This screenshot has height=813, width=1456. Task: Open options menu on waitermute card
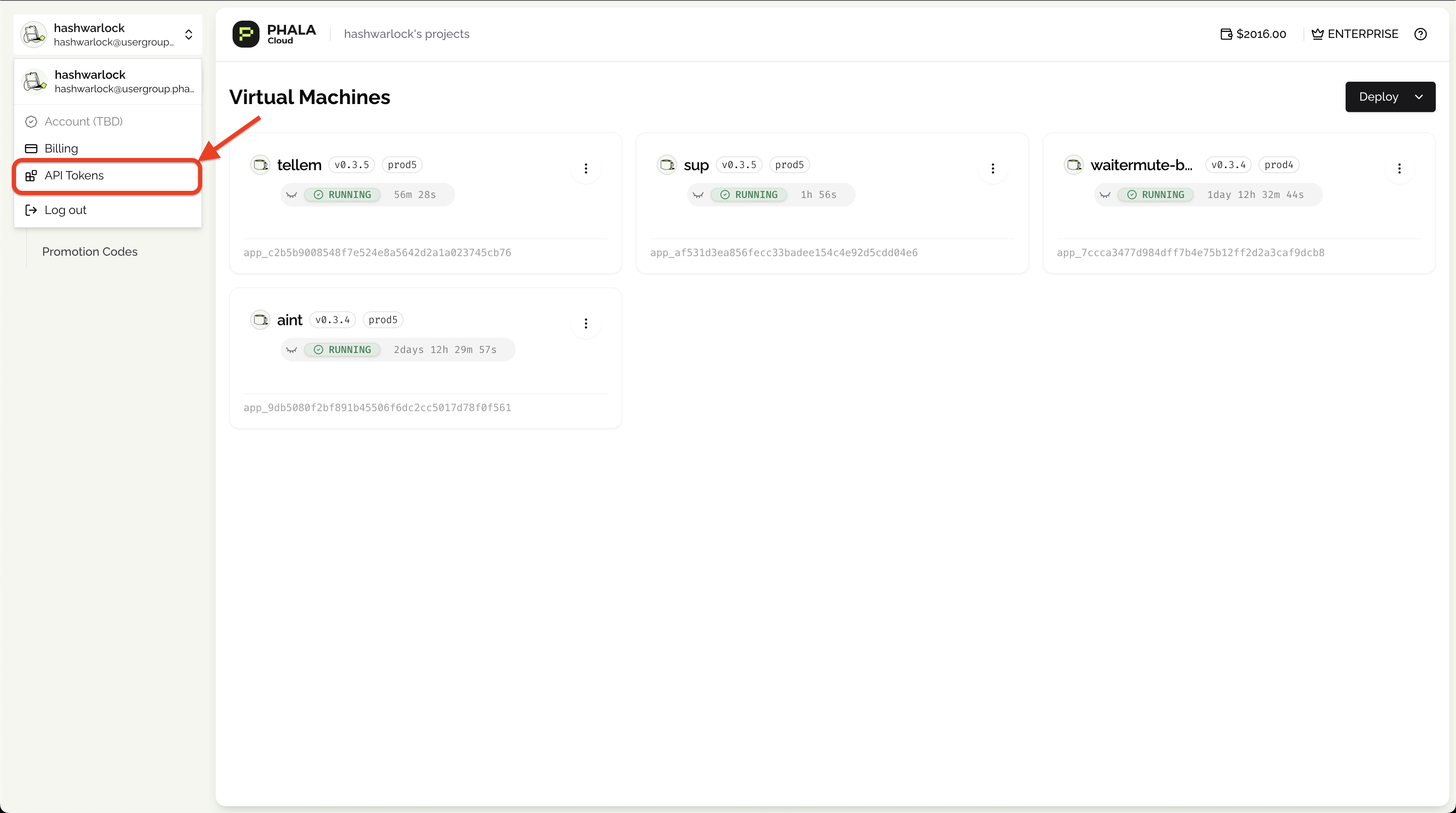click(1400, 168)
